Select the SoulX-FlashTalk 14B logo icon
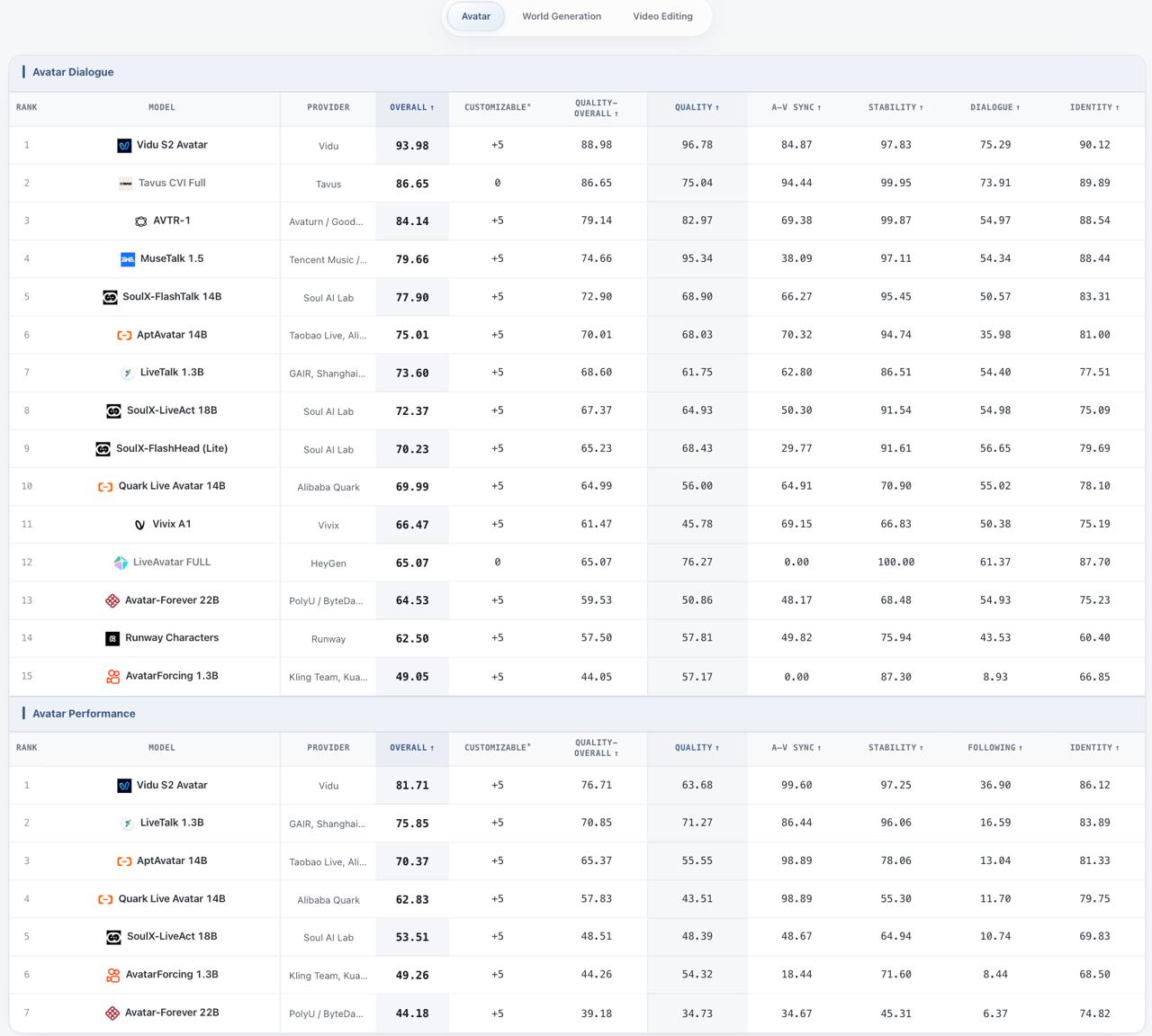1152x1036 pixels. click(110, 297)
